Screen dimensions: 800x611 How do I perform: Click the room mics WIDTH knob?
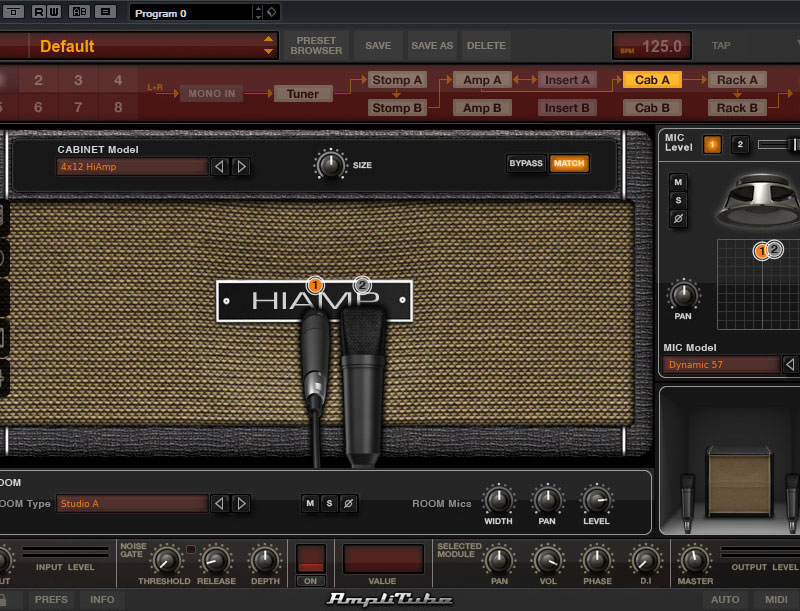[498, 500]
